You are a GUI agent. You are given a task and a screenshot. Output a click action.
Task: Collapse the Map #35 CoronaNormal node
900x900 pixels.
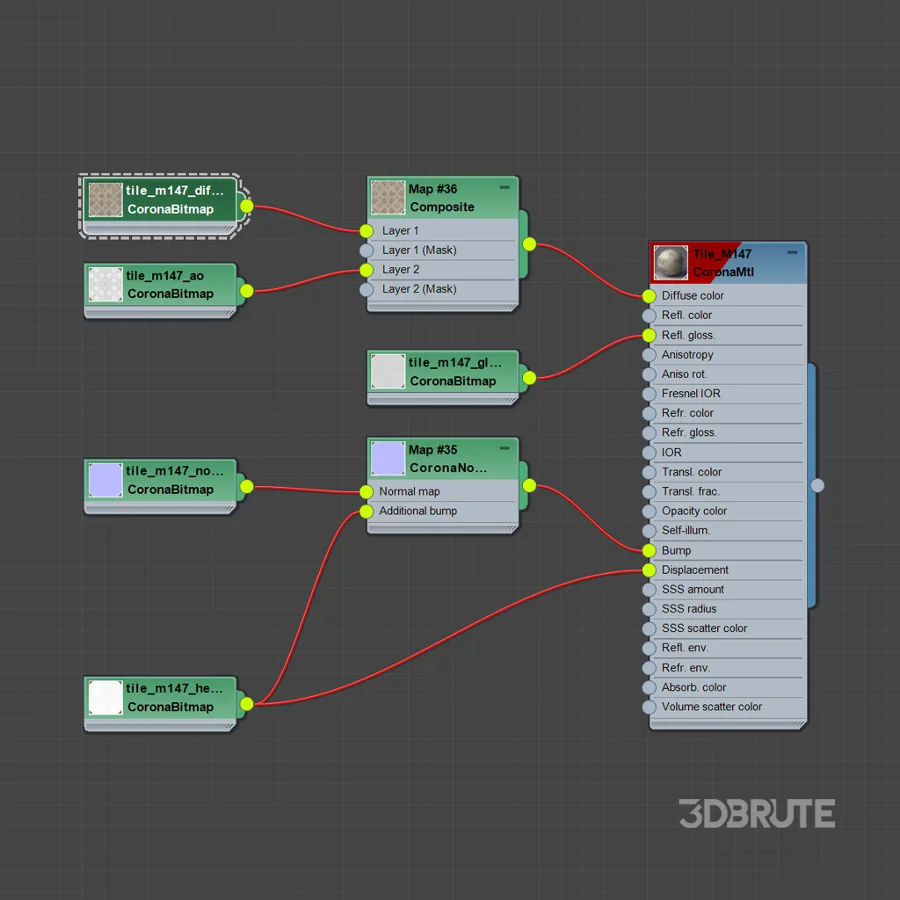click(505, 448)
